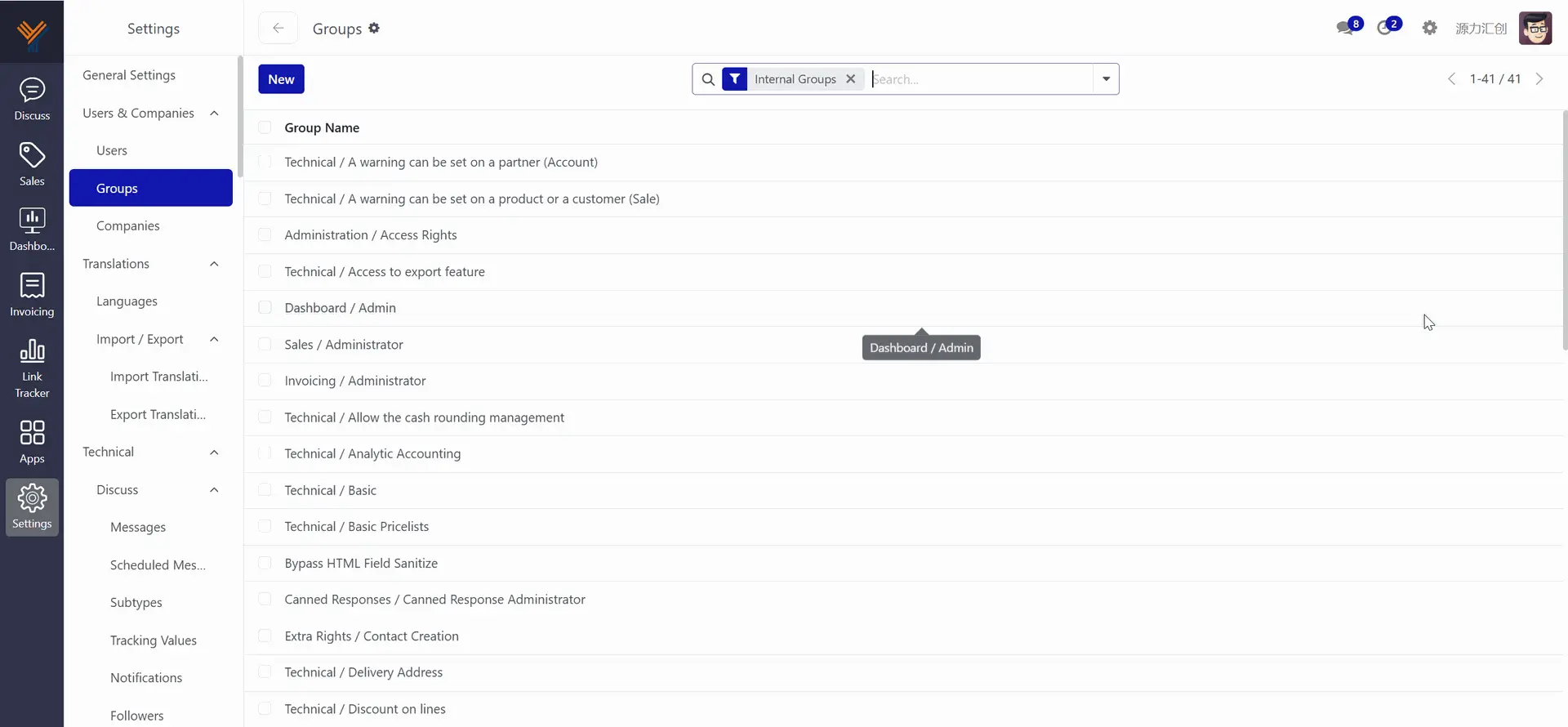Go to the Companies menu item
The height and width of the screenshot is (727, 1568).
point(128,226)
